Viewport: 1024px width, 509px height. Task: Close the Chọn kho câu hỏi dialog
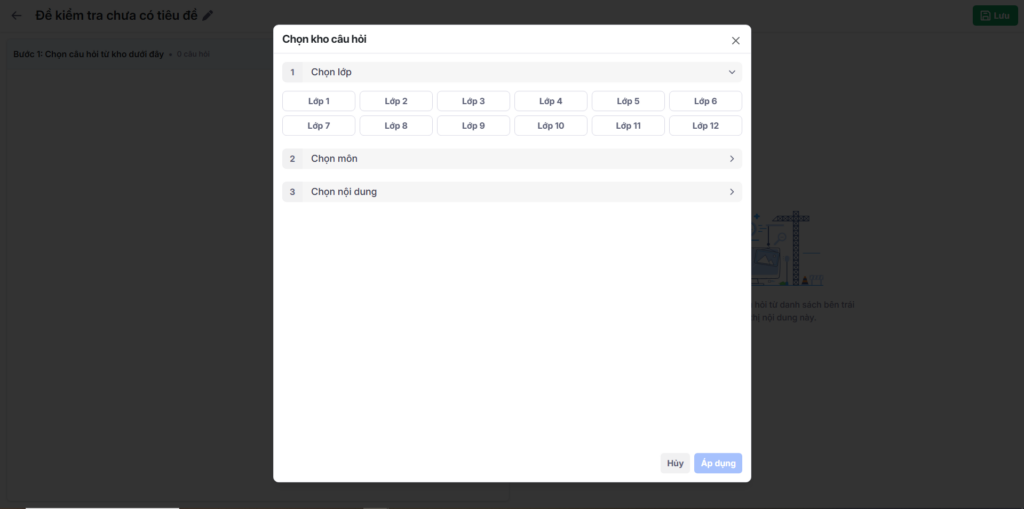pos(736,41)
